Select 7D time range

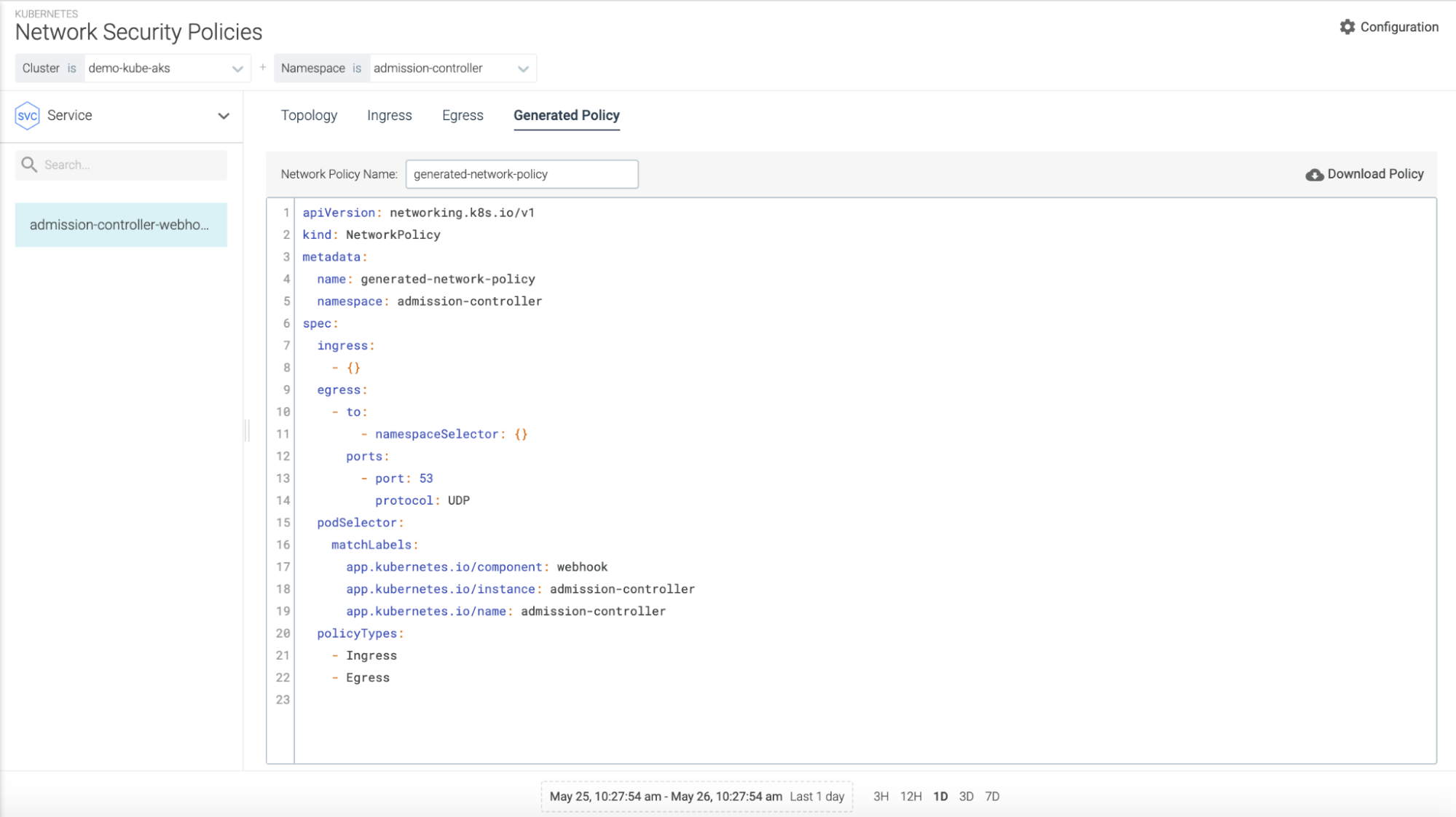tap(992, 796)
